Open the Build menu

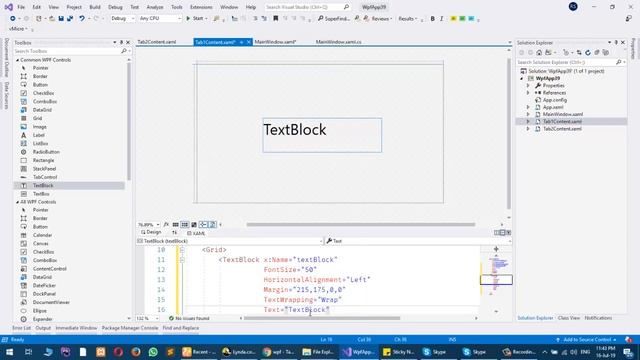point(95,7)
